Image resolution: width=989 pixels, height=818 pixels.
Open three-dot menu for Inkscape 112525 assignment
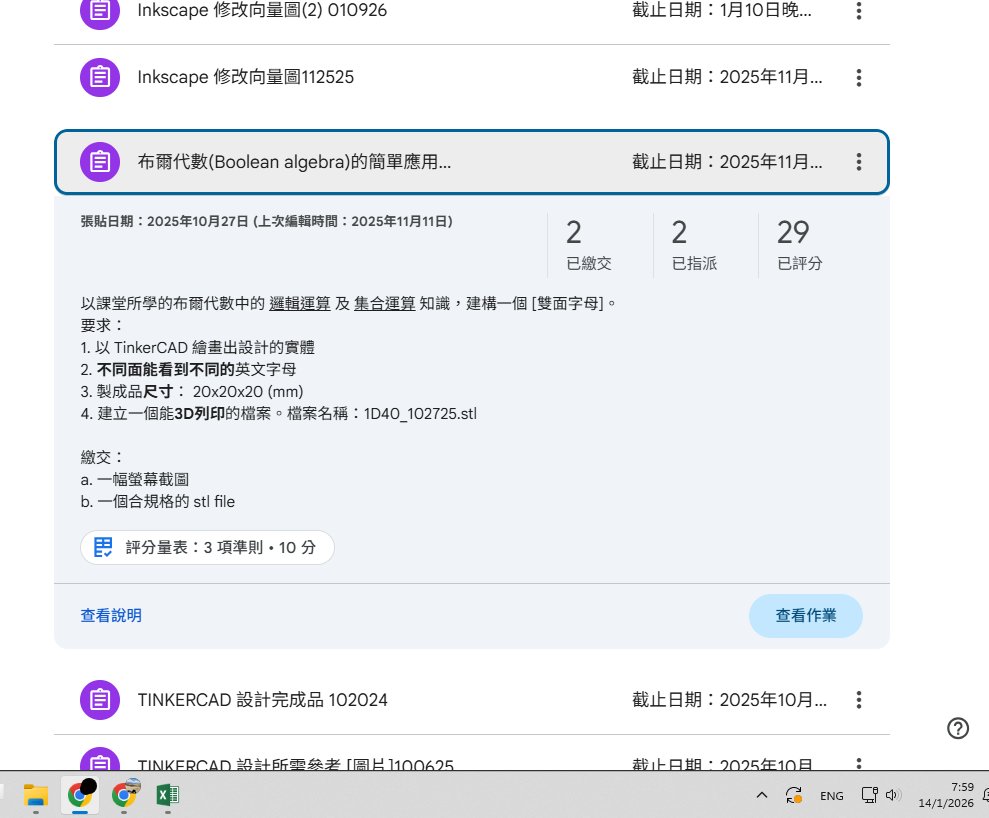859,77
